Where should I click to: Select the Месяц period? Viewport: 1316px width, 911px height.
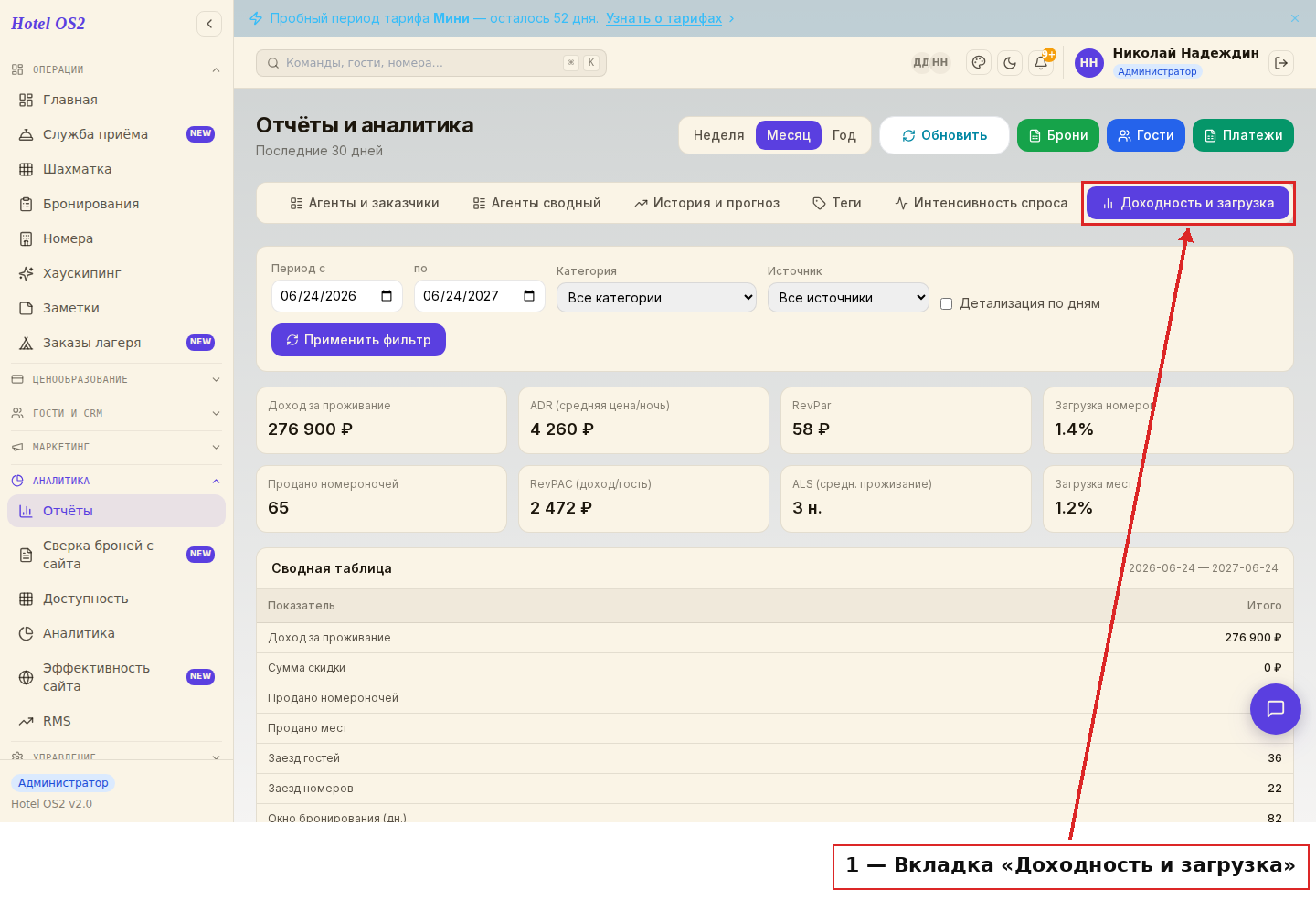point(788,135)
